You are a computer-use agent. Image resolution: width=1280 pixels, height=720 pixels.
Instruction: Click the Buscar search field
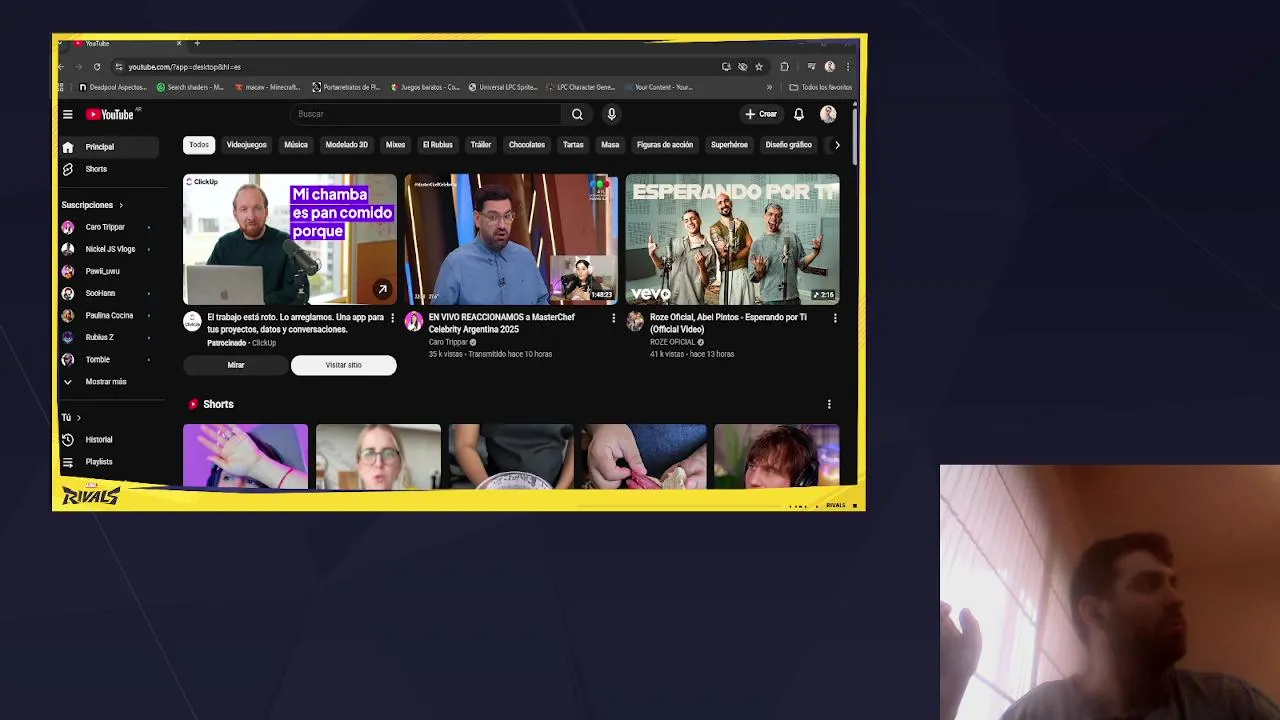(x=425, y=114)
